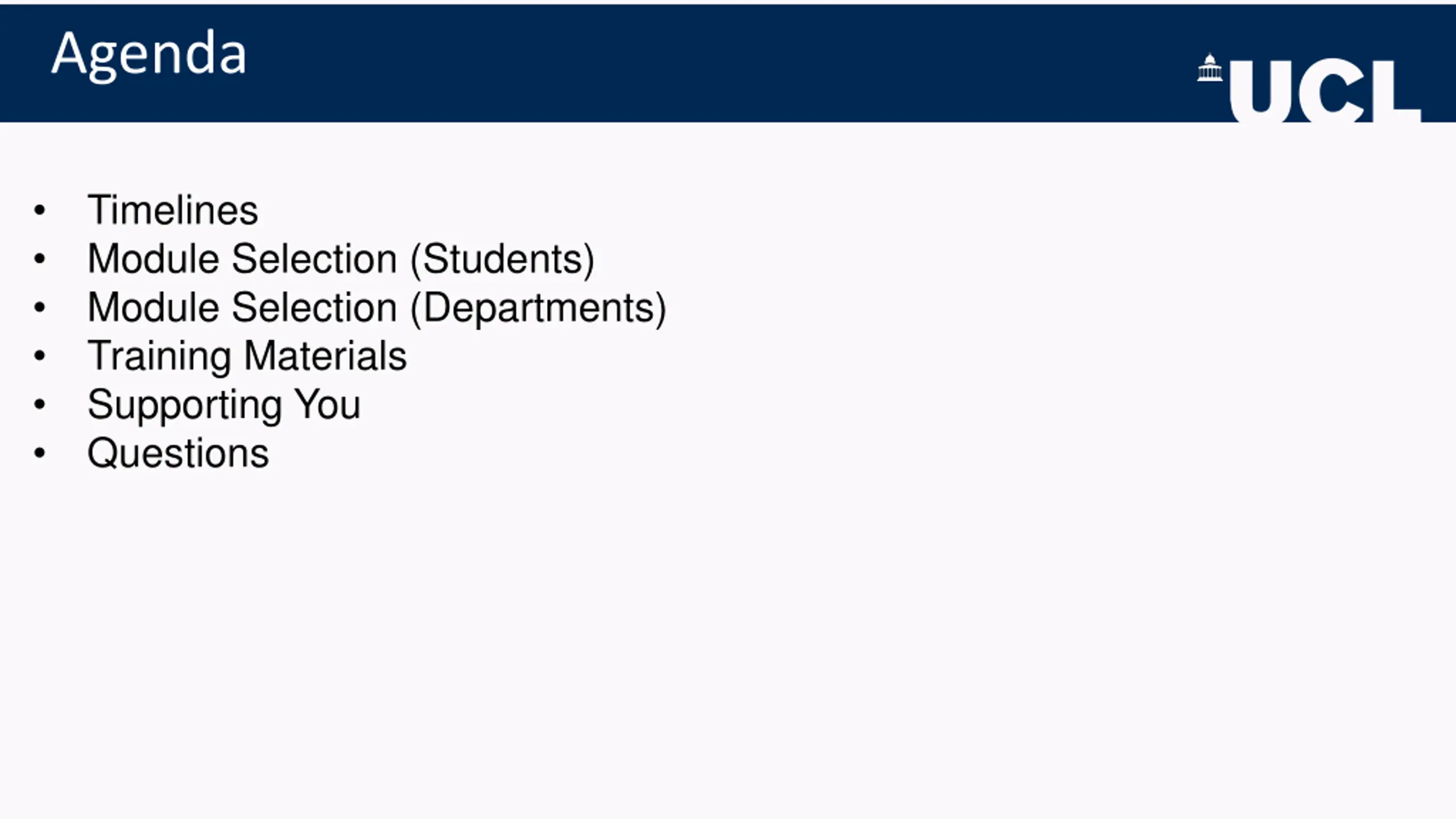Click the Agenda slide title
Screen dimensions: 1456x819
point(149,55)
